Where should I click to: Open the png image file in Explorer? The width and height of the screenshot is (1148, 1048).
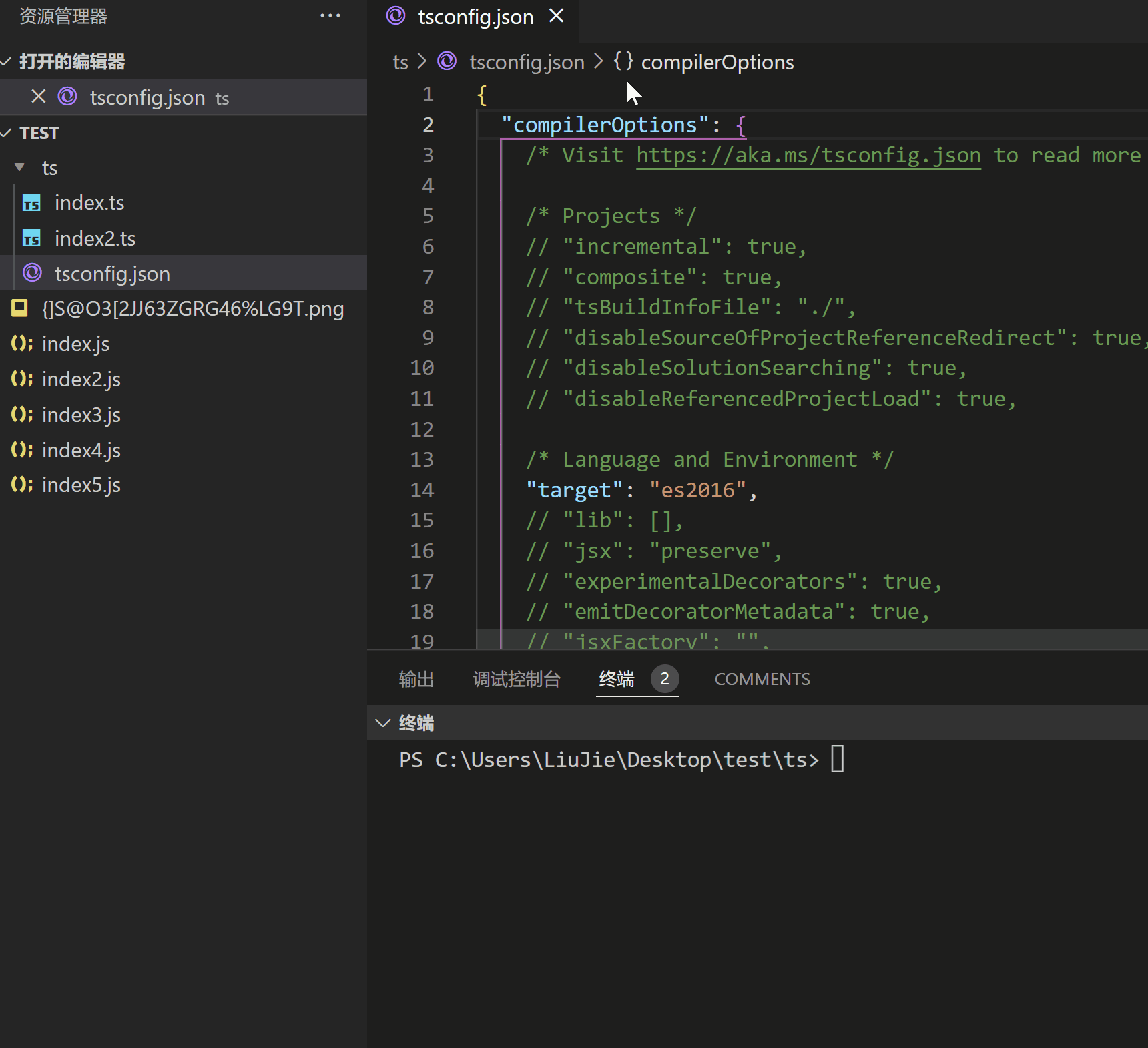click(x=184, y=308)
